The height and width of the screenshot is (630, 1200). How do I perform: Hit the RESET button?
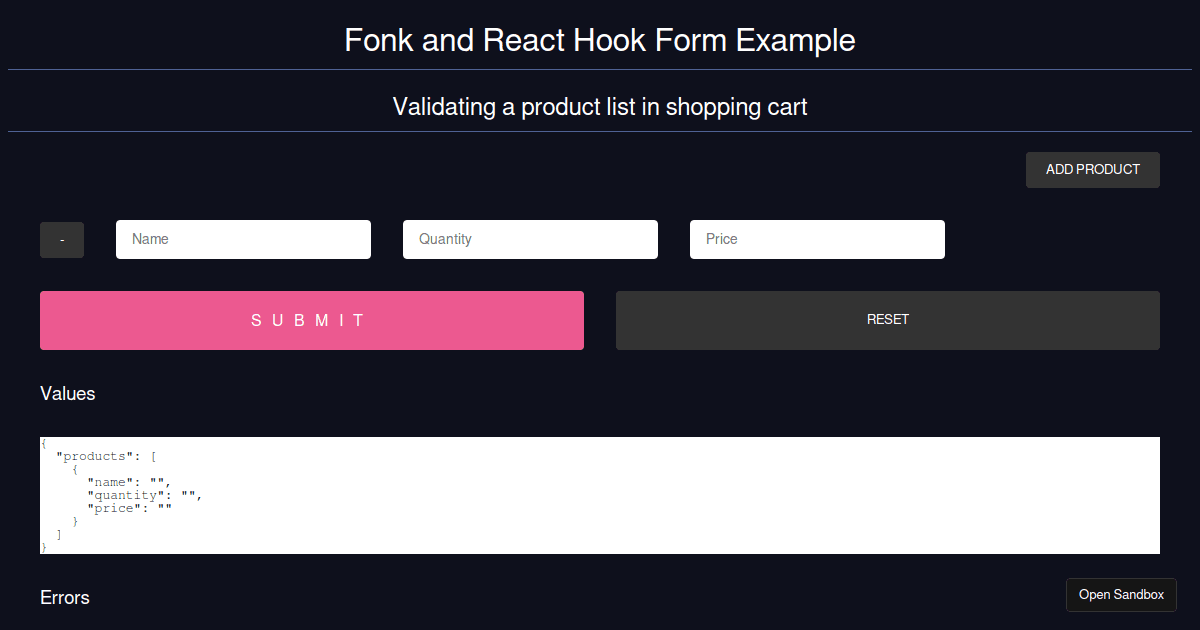pyautogui.click(x=887, y=320)
